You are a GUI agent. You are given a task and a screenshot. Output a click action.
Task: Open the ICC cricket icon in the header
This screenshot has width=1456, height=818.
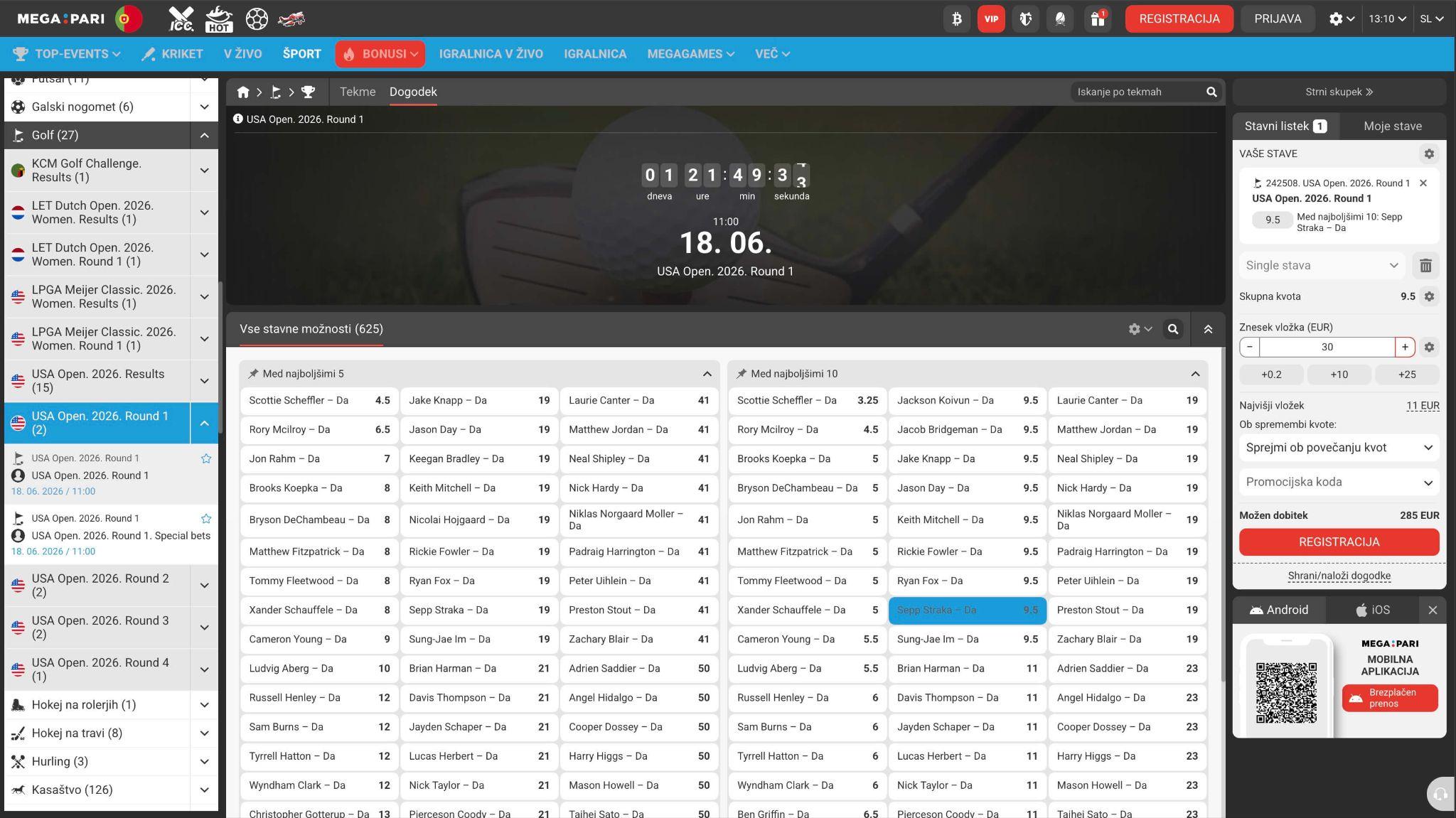[x=181, y=18]
